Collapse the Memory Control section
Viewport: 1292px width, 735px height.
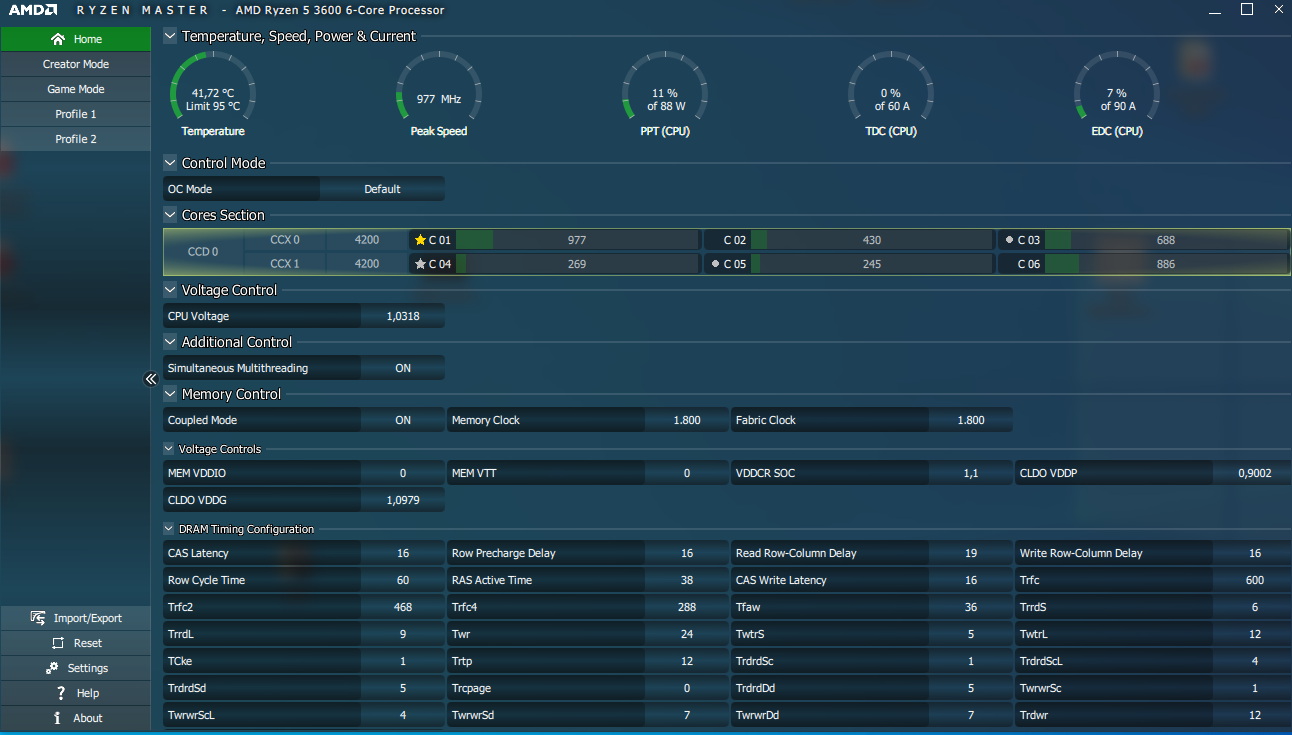pyautogui.click(x=170, y=394)
